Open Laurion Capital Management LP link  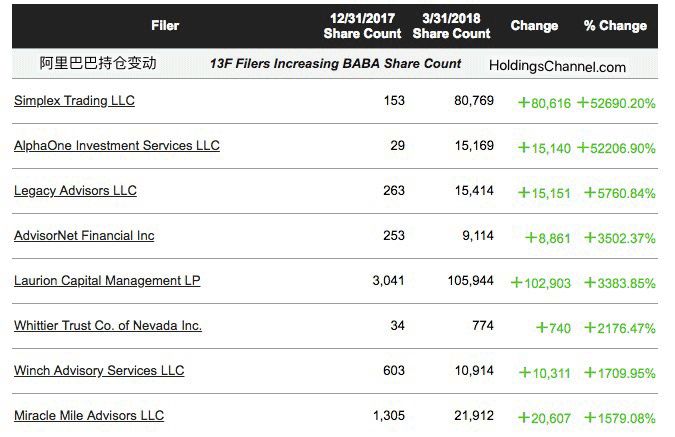(107, 281)
